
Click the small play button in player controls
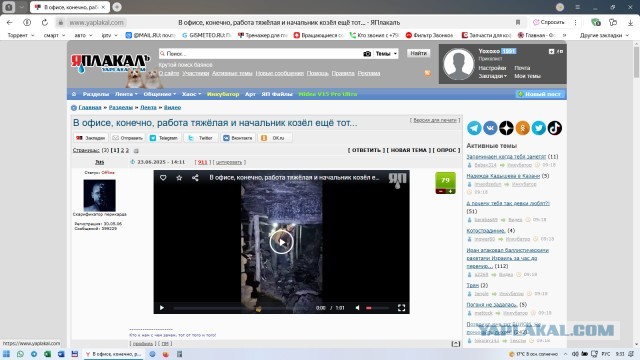pyautogui.click(x=162, y=308)
